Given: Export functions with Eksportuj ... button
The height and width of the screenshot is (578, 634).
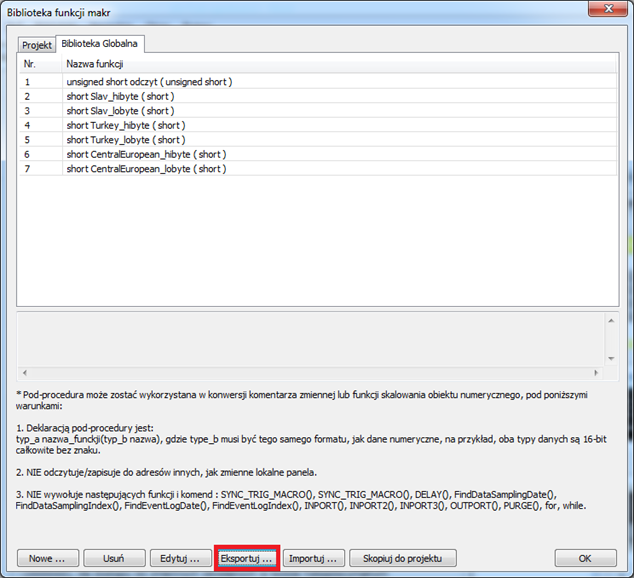Looking at the screenshot, I should pos(247,558).
